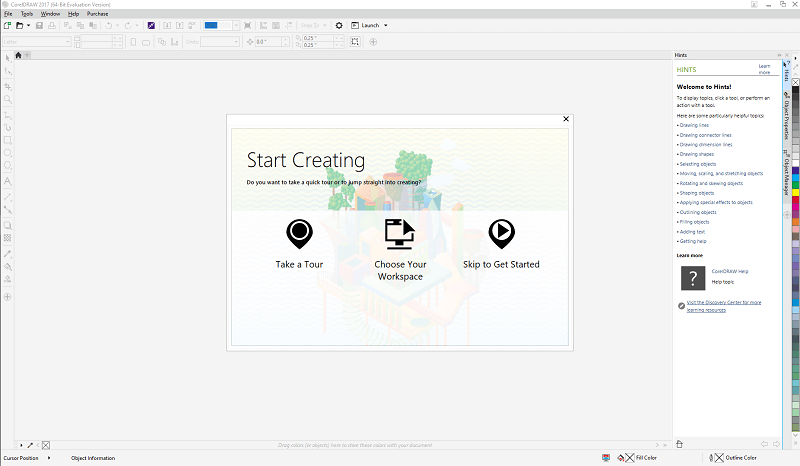Select the Drop Shadow tool in toolbox
The width and height of the screenshot is (800, 466).
tap(8, 225)
